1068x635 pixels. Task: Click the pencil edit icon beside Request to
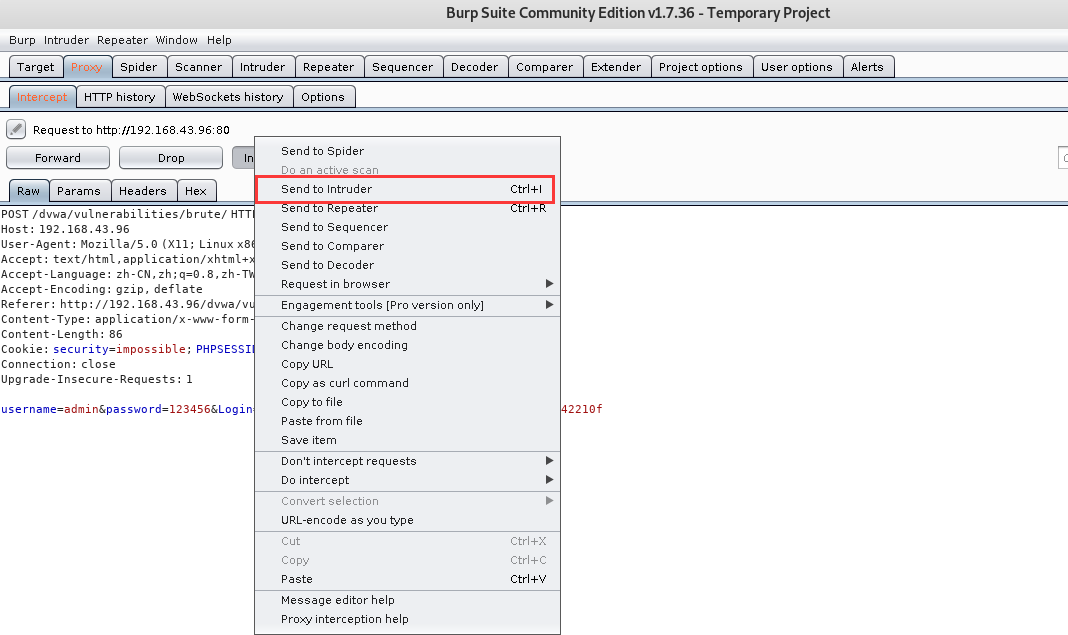pyautogui.click(x=16, y=129)
